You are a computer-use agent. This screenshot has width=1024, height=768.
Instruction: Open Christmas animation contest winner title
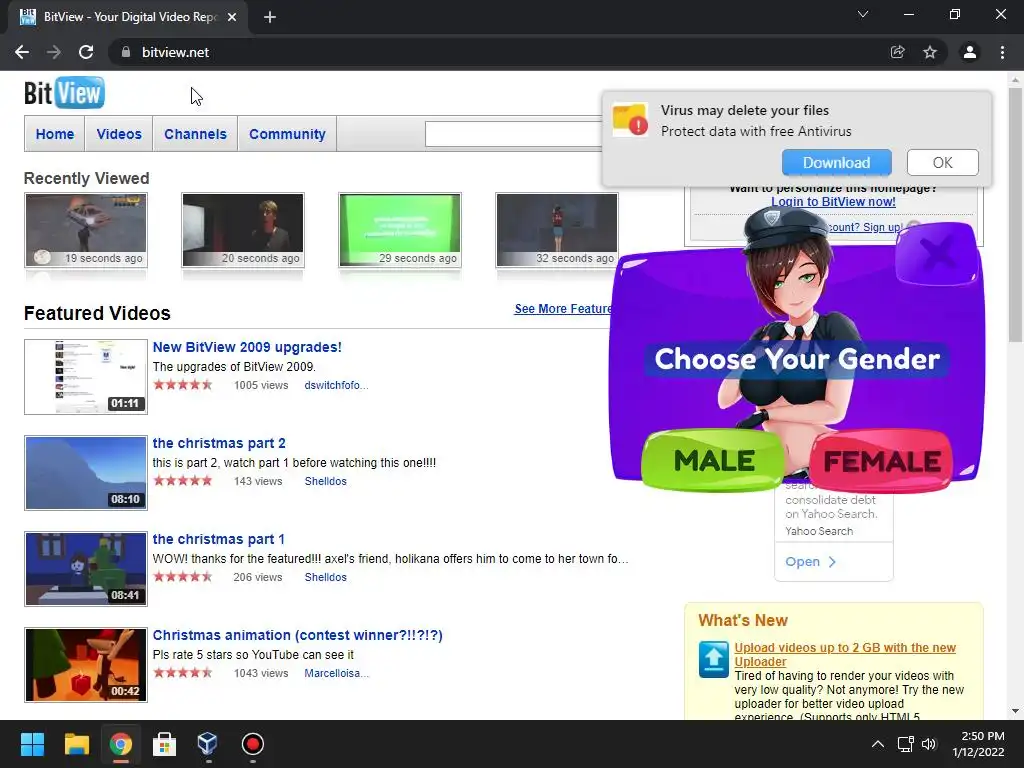pos(297,635)
